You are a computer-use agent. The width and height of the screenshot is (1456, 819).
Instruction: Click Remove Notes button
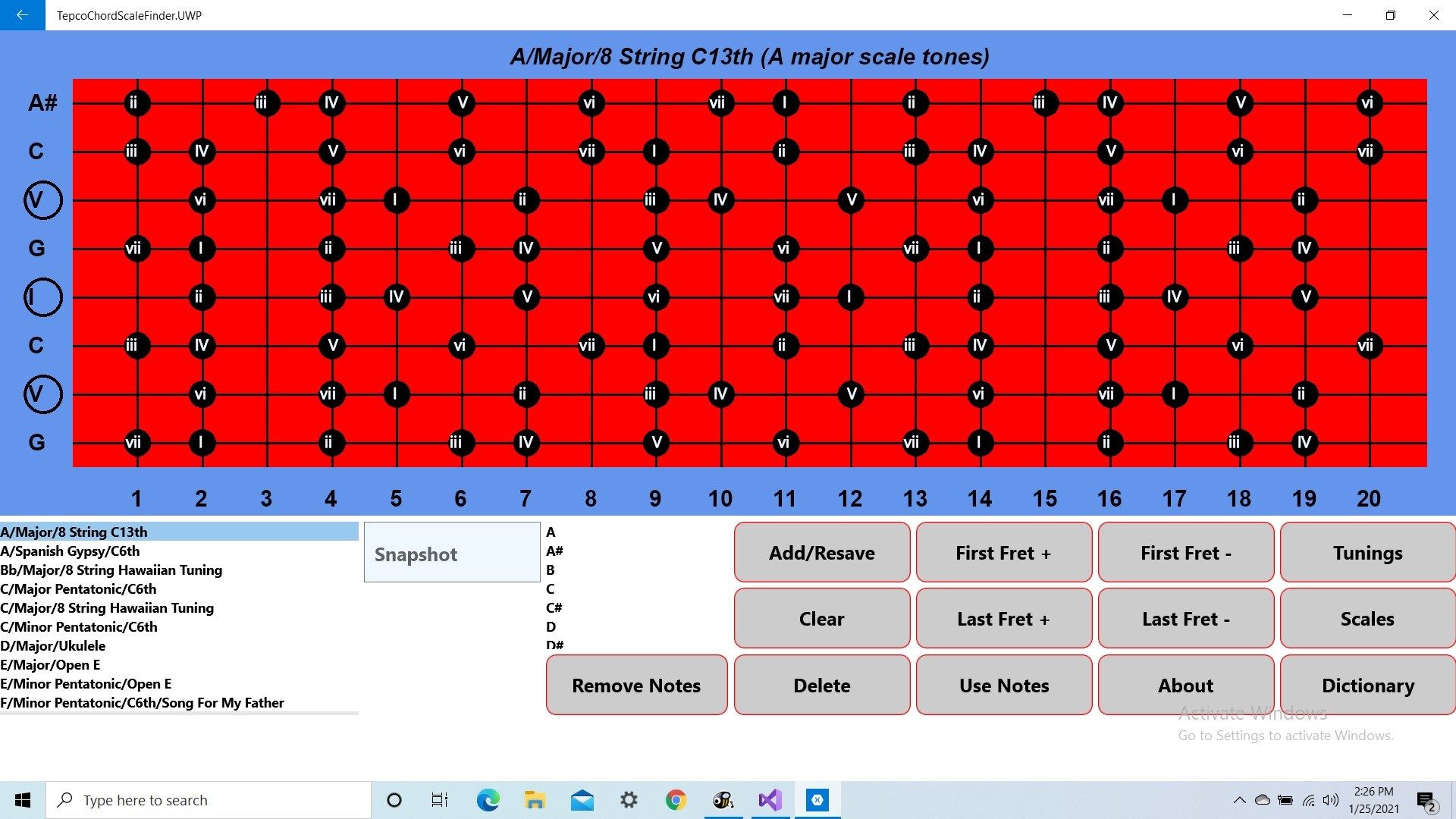pos(638,685)
